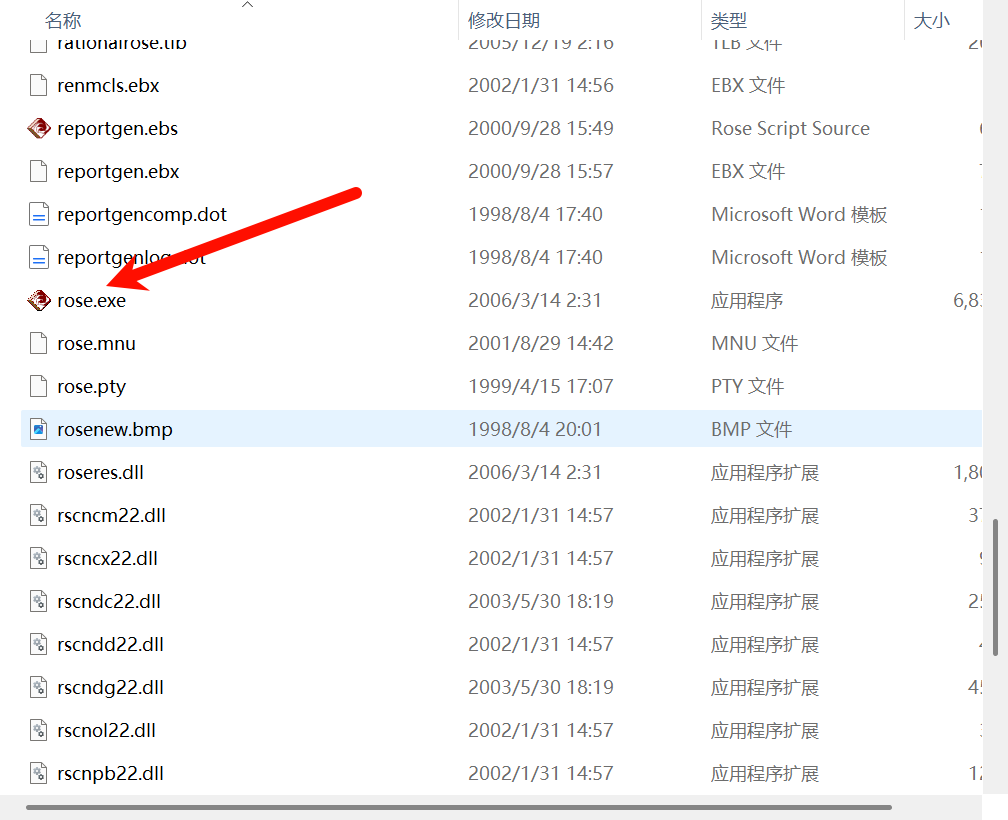Click the rosenew.bmp image icon

pos(39,429)
